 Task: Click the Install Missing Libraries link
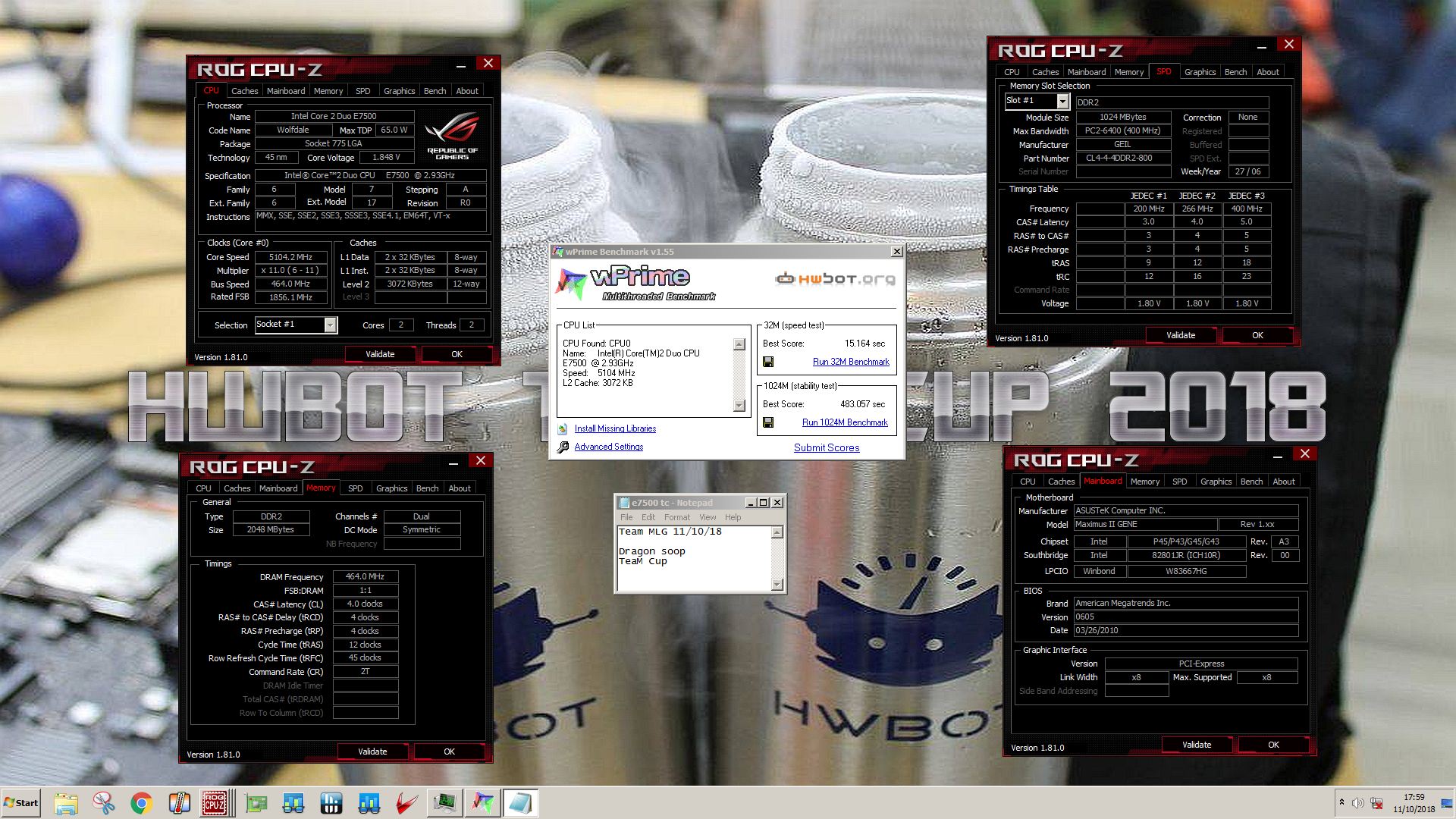click(x=615, y=429)
